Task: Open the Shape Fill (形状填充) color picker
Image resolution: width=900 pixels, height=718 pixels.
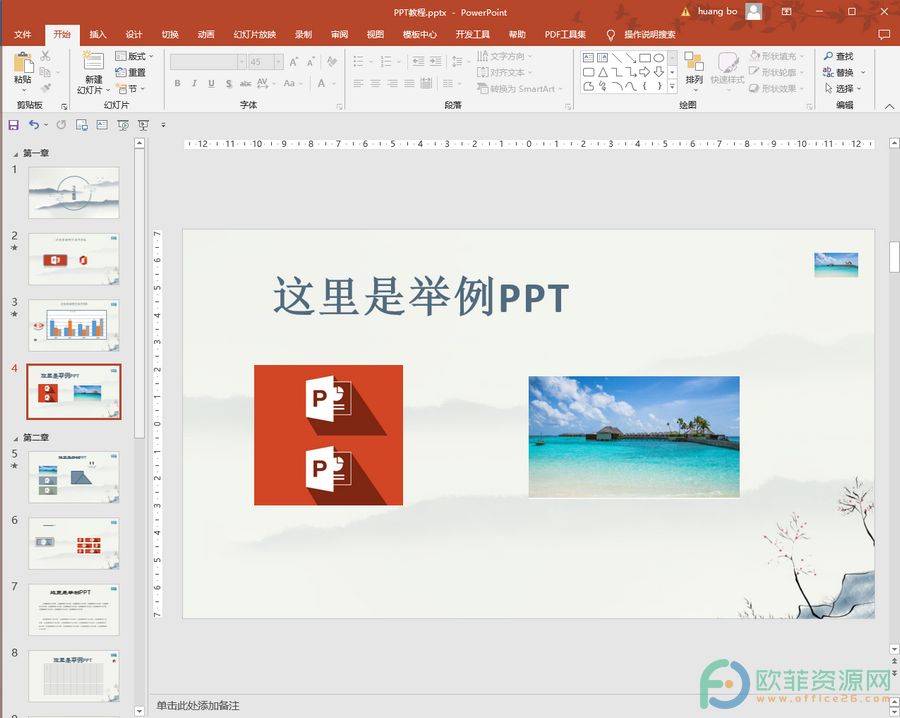Action: 777,56
